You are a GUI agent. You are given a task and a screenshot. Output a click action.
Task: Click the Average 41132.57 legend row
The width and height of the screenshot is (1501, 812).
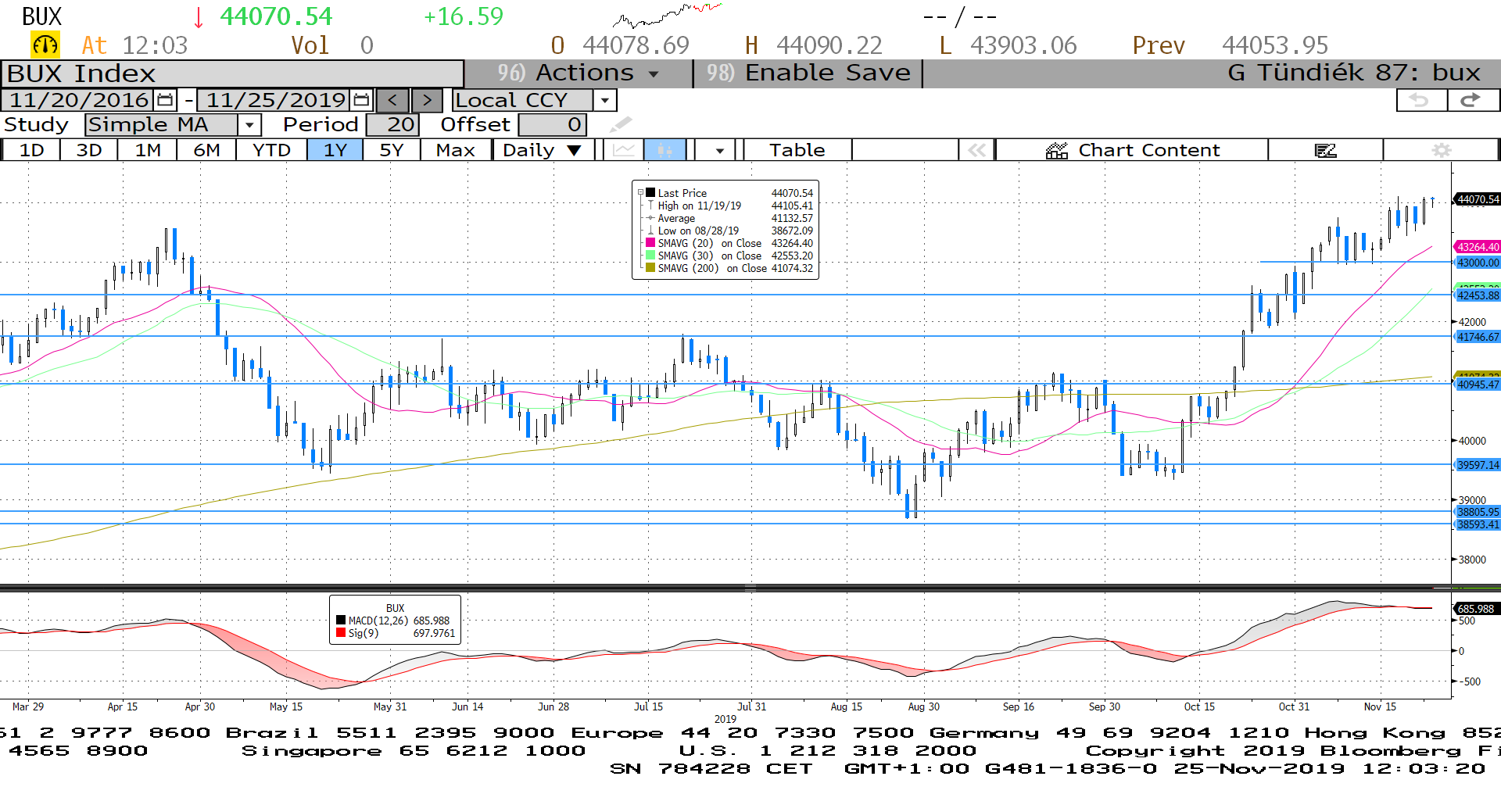tap(730, 218)
